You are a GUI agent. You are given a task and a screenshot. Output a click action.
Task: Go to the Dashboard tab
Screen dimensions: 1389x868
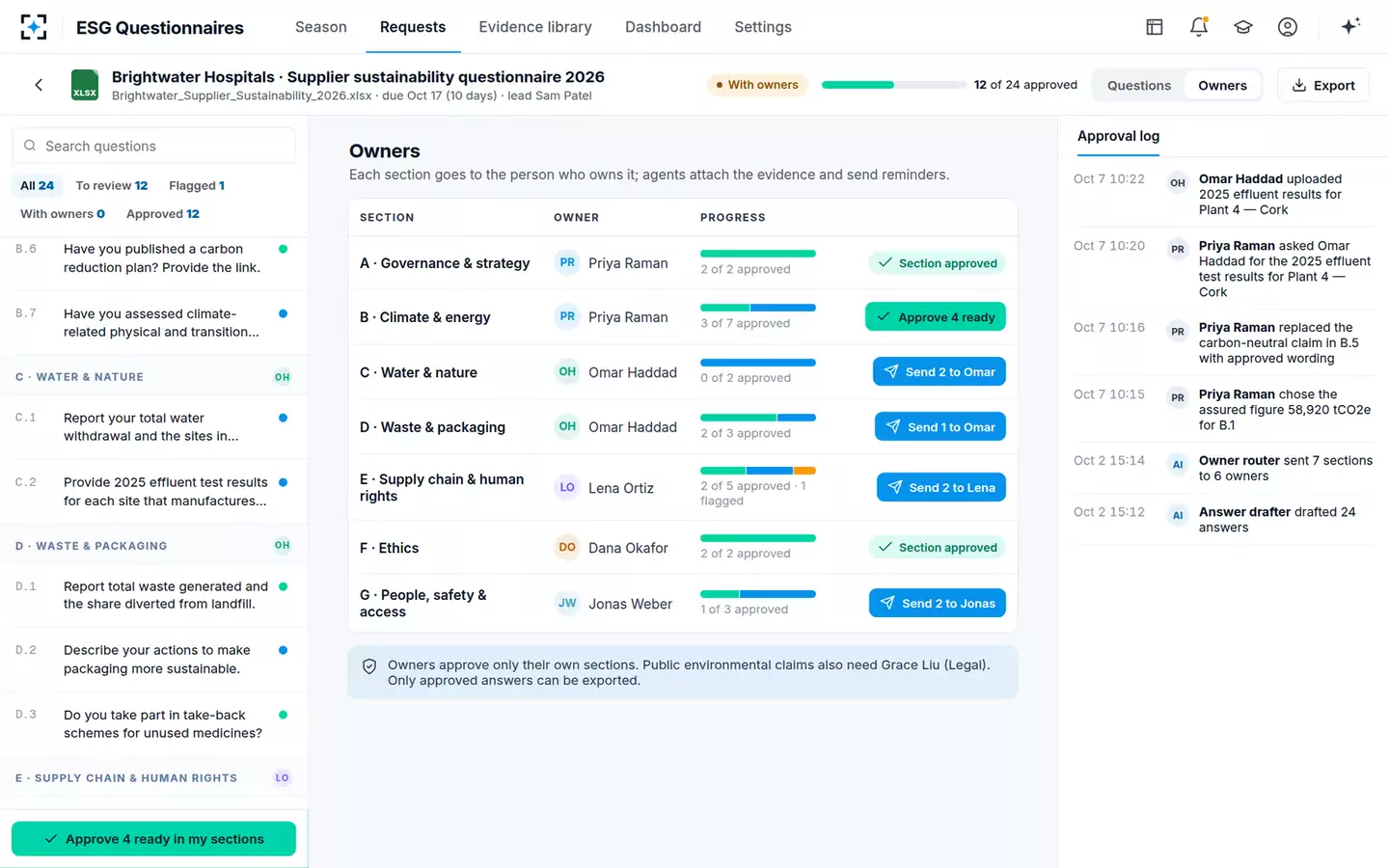tap(663, 27)
